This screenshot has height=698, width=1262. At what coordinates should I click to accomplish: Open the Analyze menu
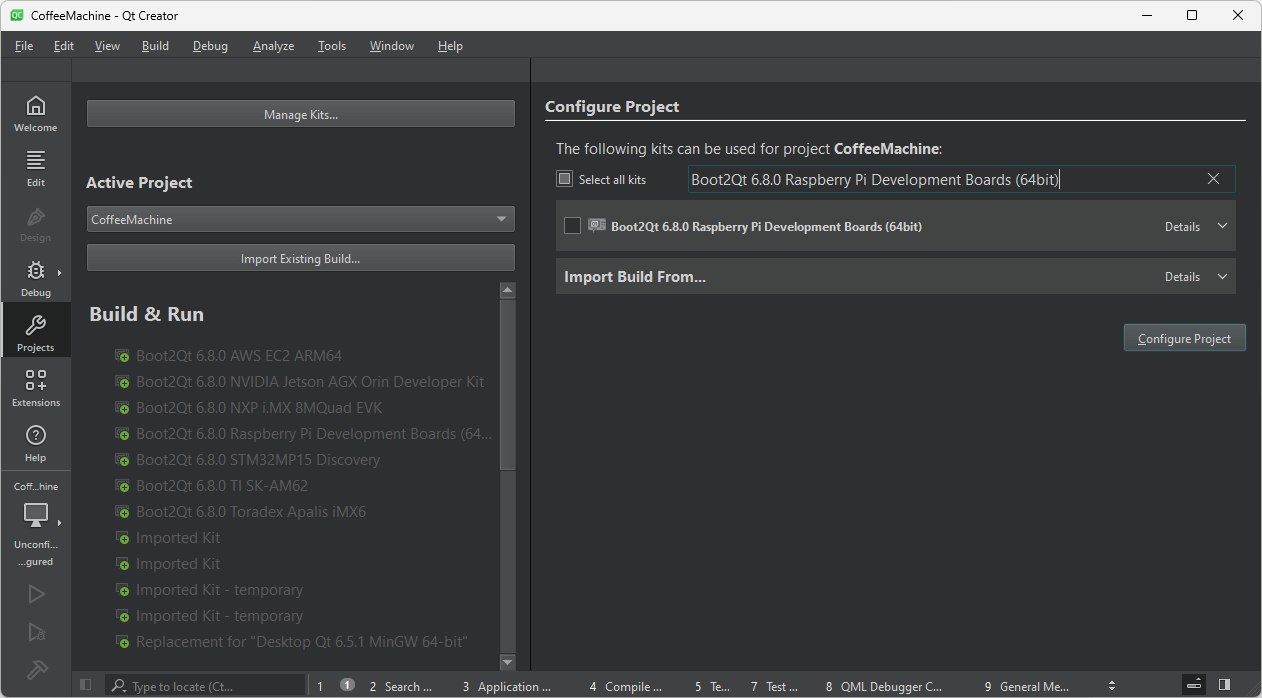[273, 46]
